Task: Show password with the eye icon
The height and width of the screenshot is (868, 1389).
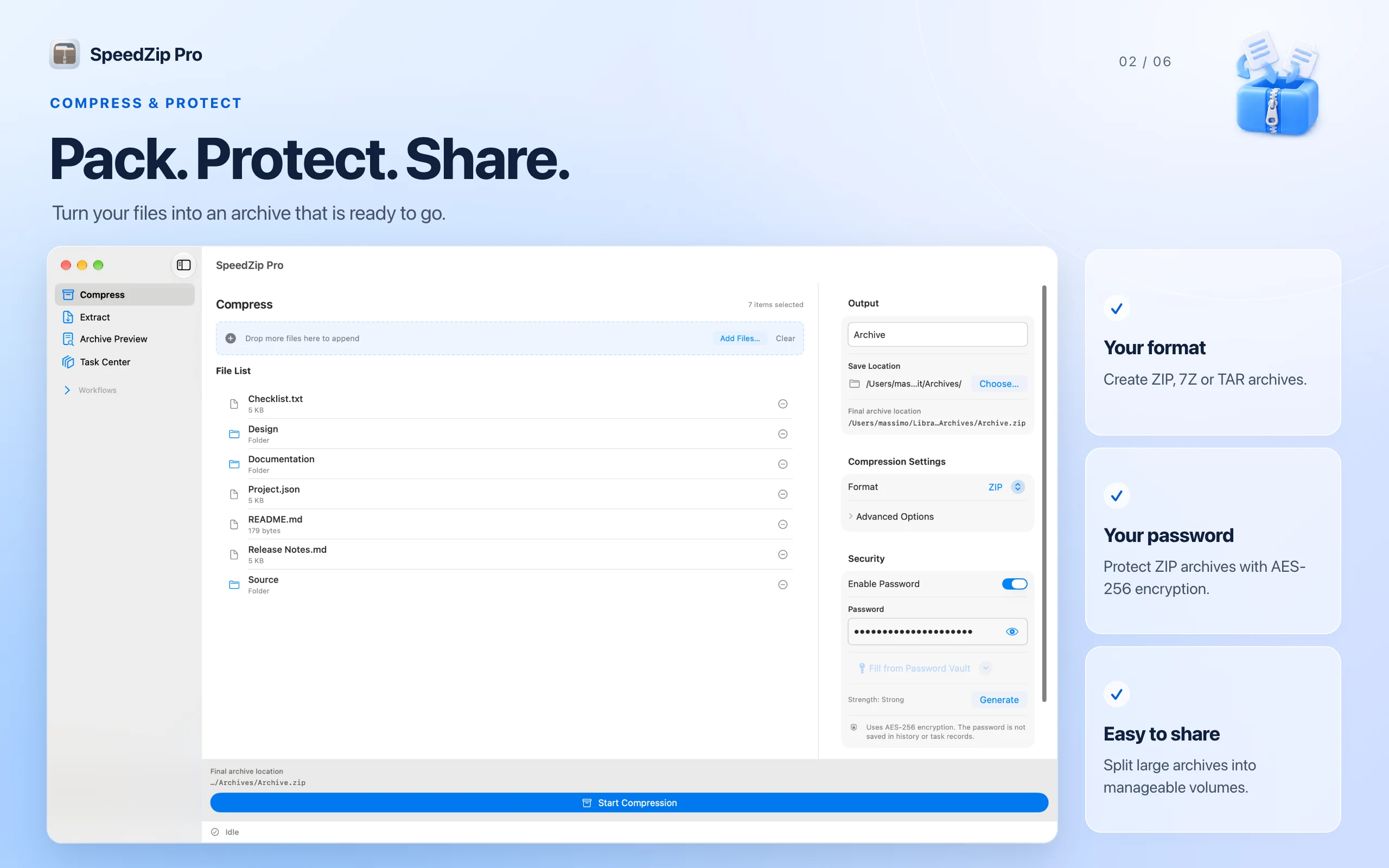Action: pyautogui.click(x=1012, y=631)
